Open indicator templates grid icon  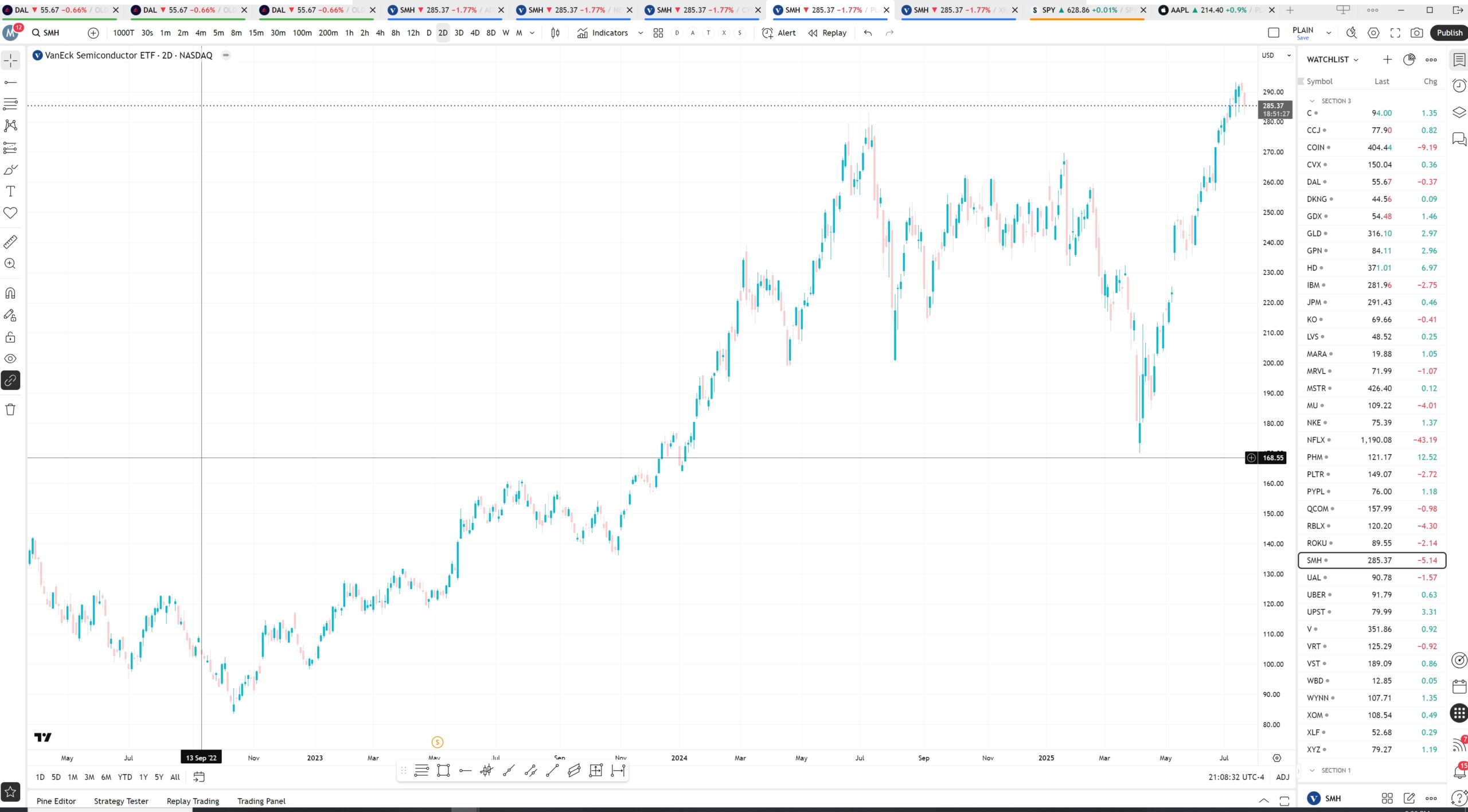(658, 33)
